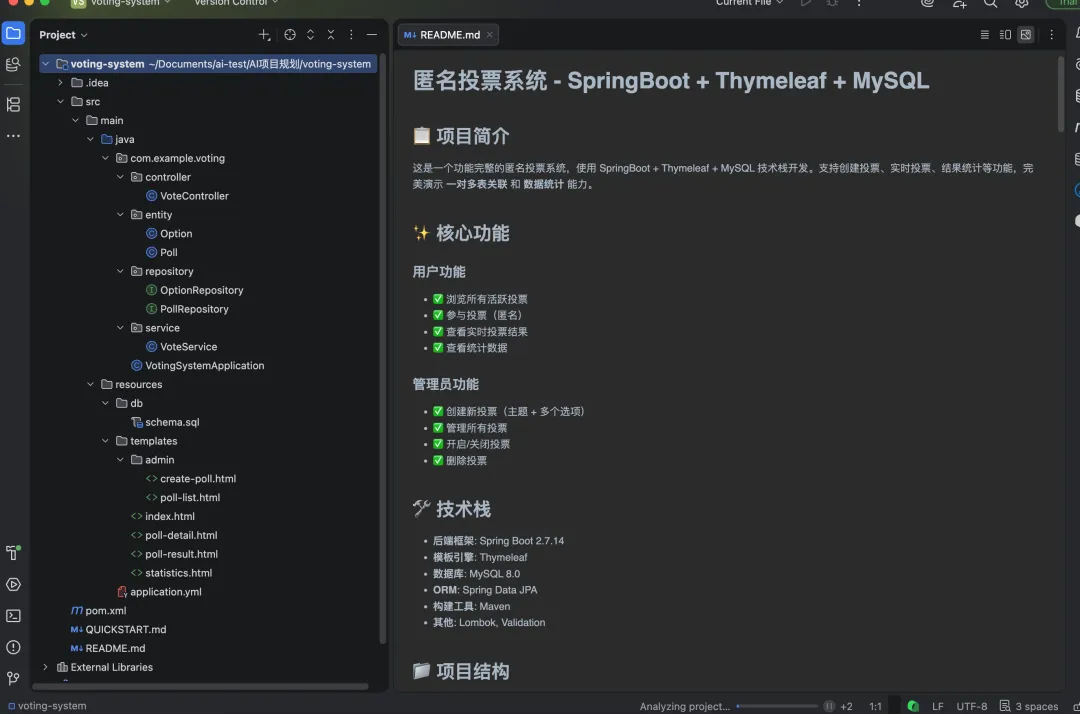This screenshot has width=1080, height=714.
Task: Open editor tab options menu
Action: 1052,34
